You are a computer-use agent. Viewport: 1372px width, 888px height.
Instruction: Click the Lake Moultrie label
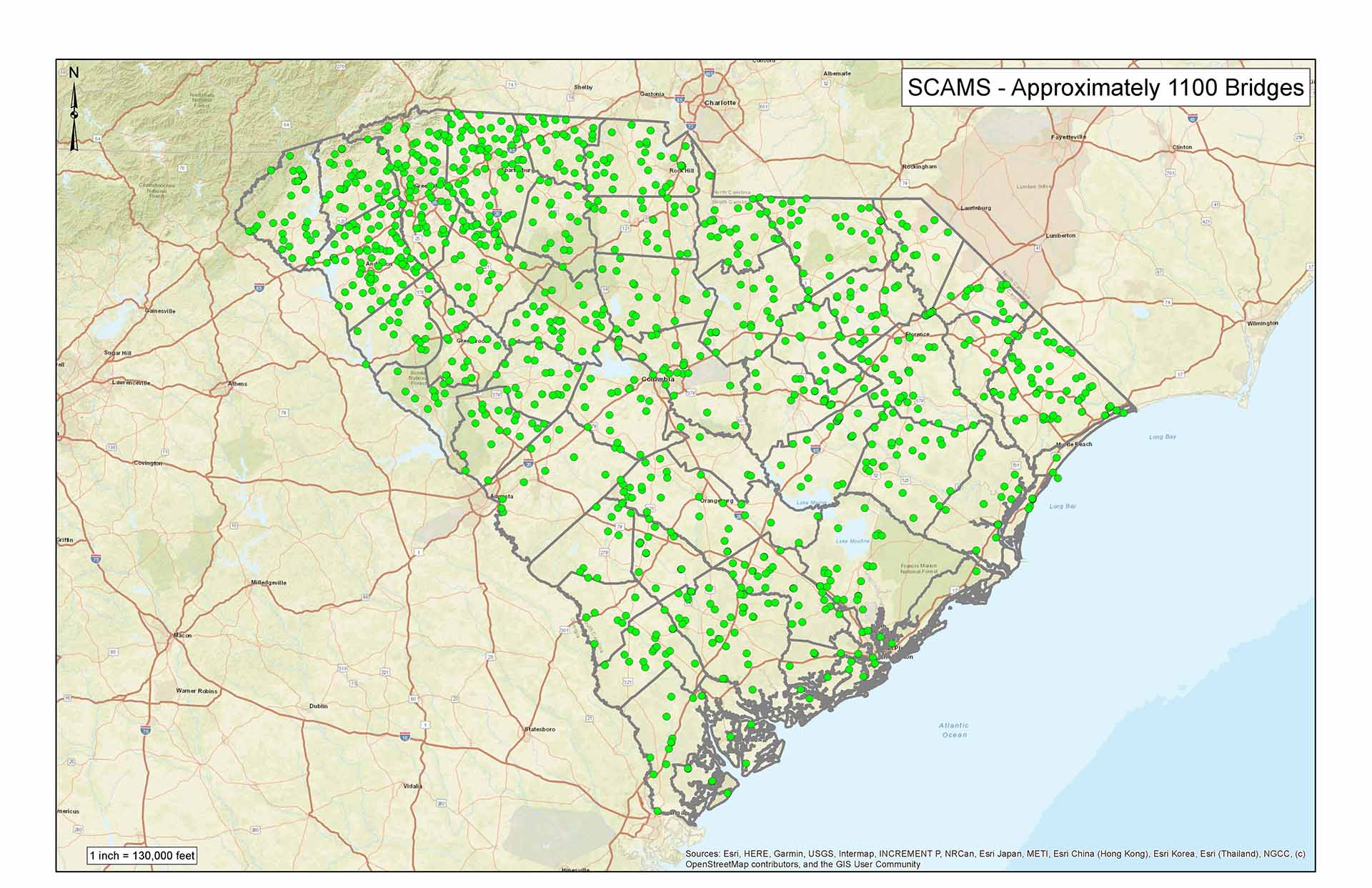tap(852, 541)
